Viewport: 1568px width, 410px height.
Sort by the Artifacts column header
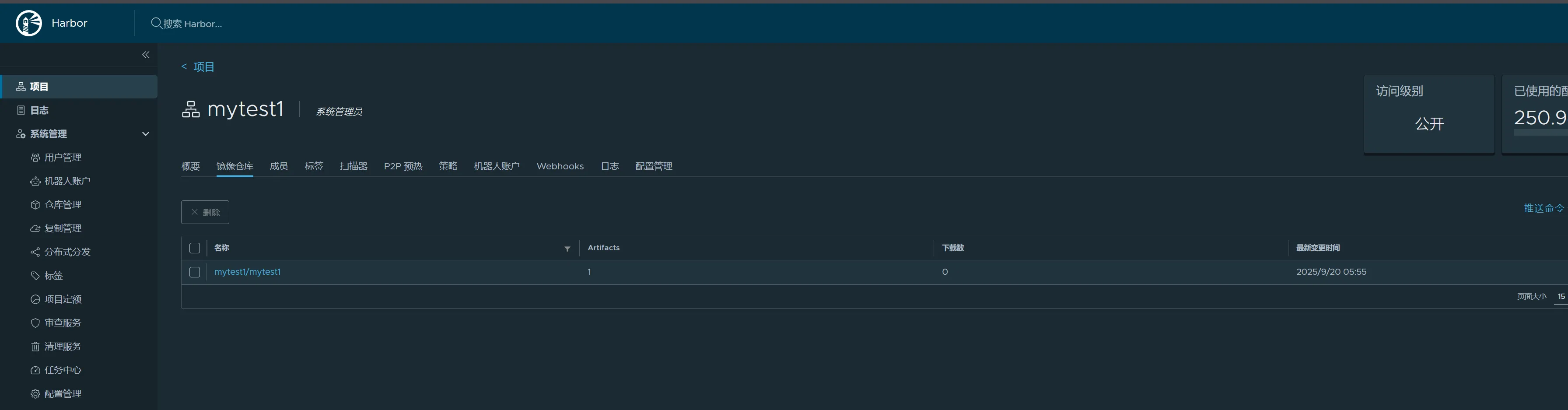tap(603, 248)
